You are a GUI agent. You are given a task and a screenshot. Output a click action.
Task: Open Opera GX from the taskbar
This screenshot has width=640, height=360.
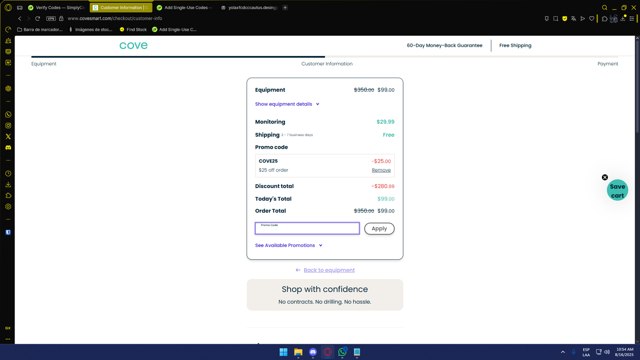tap(327, 352)
